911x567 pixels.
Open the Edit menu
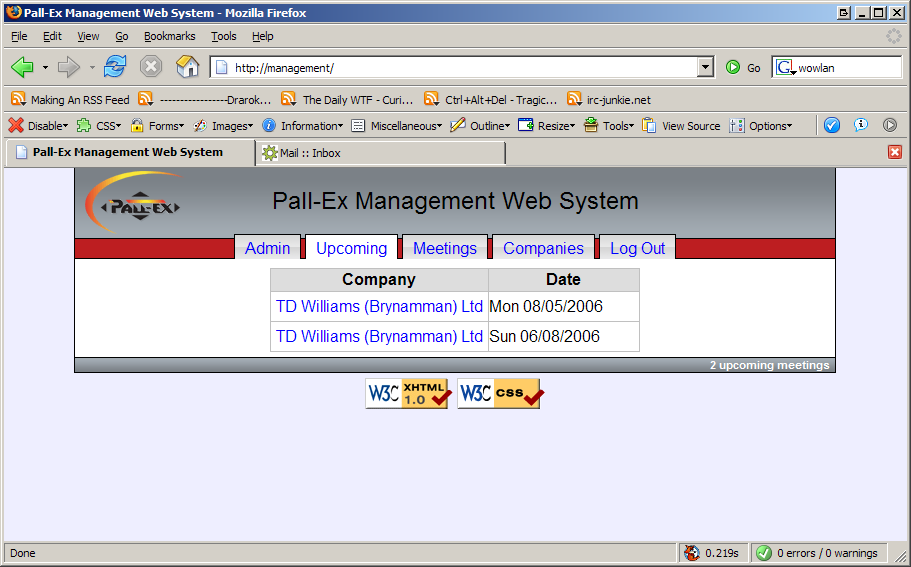point(52,36)
